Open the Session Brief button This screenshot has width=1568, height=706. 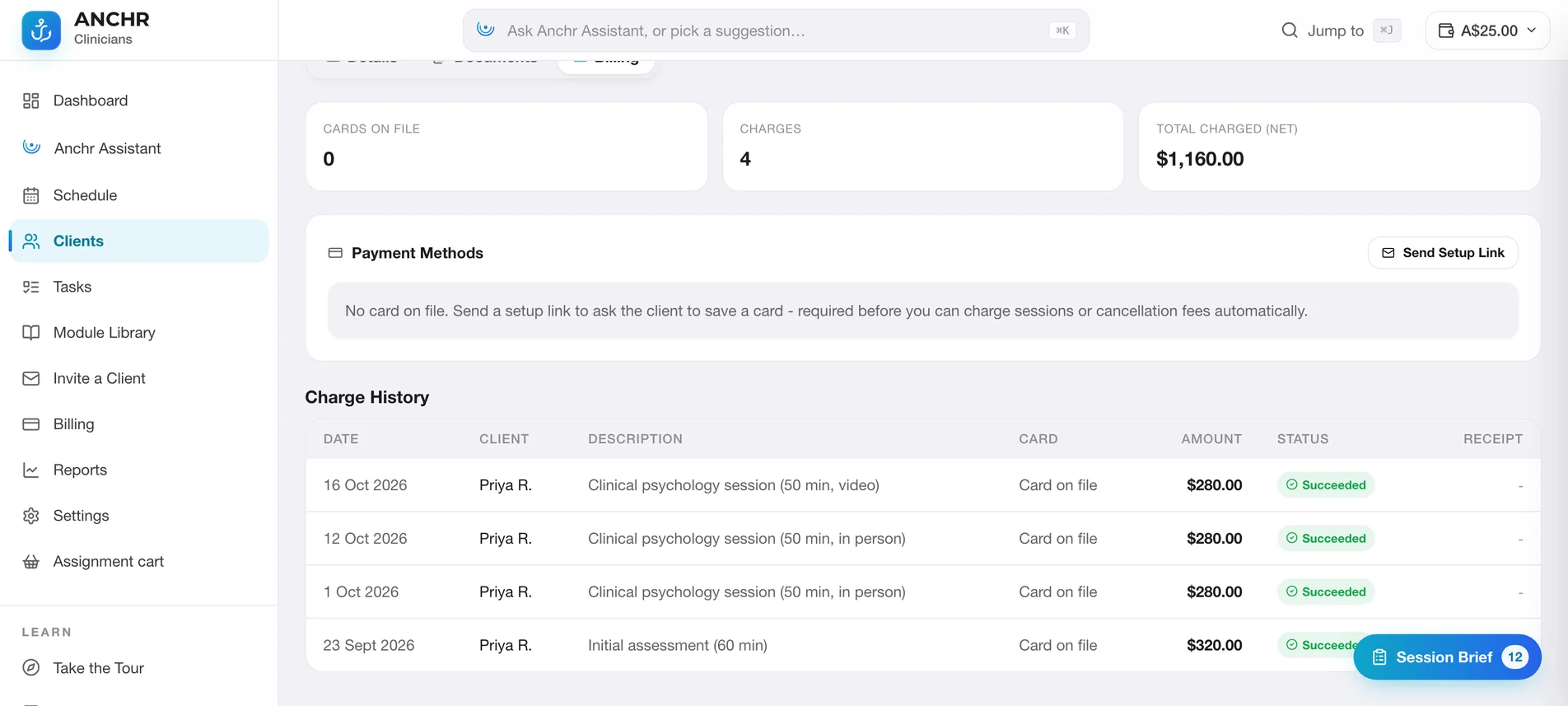click(1447, 657)
